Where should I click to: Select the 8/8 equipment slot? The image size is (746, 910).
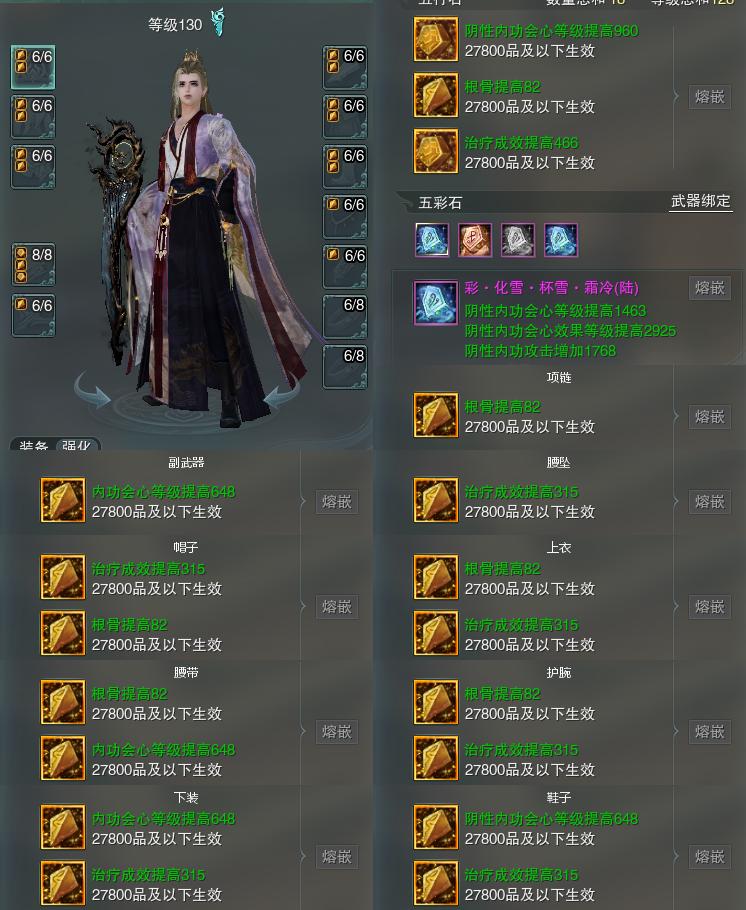(34, 265)
